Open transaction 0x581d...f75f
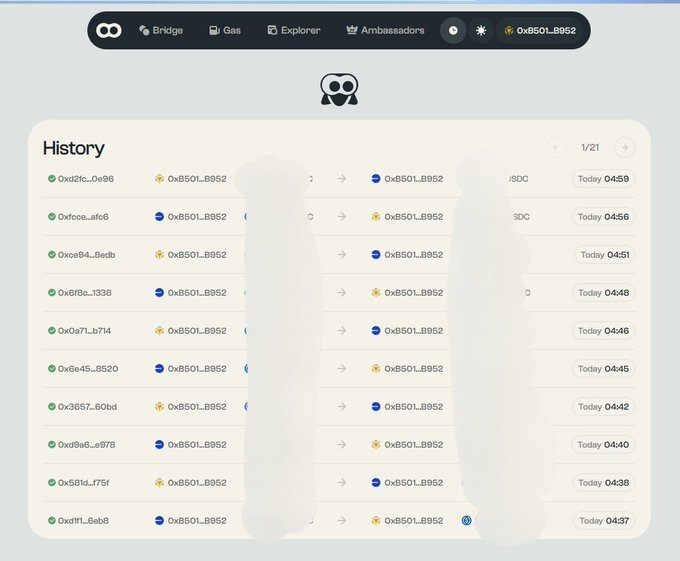Screen dimensions: 680x561 (83, 483)
